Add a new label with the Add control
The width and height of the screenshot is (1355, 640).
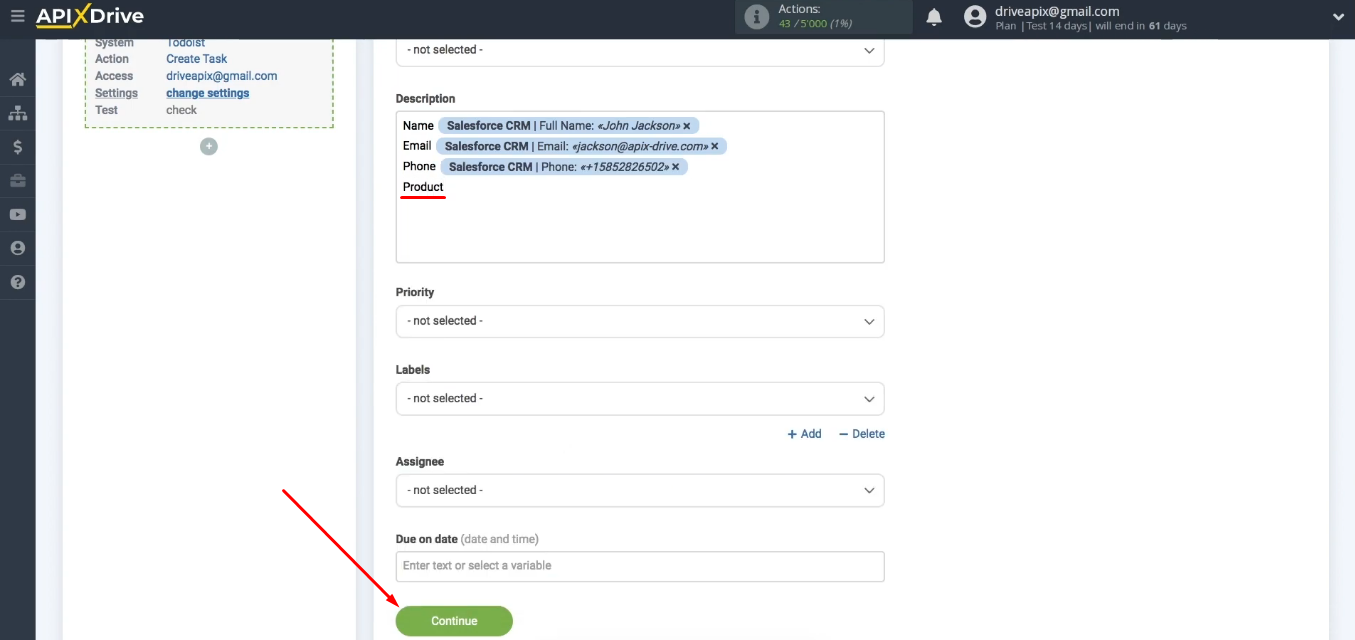tap(804, 433)
